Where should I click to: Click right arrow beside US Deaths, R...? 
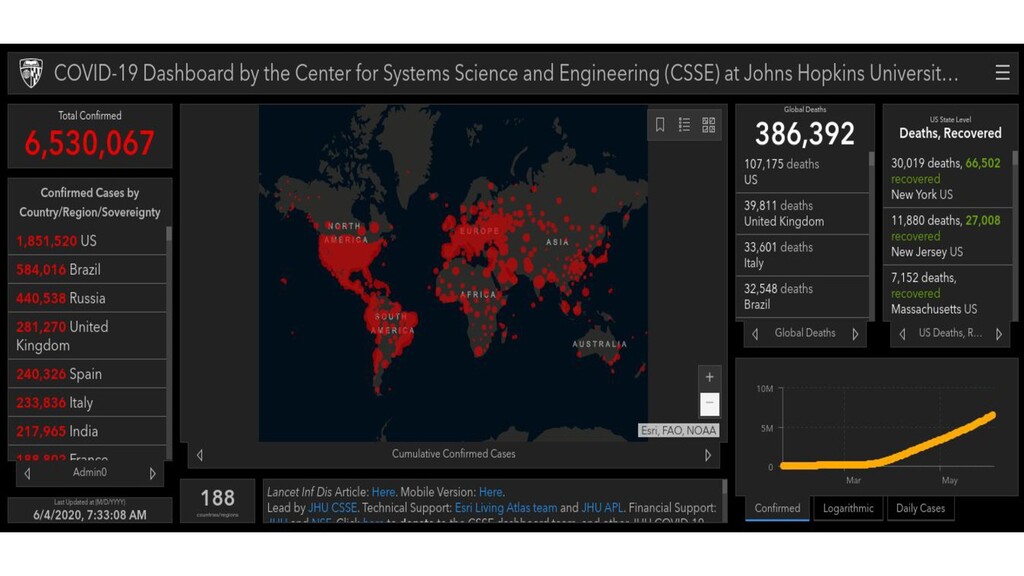coord(999,334)
